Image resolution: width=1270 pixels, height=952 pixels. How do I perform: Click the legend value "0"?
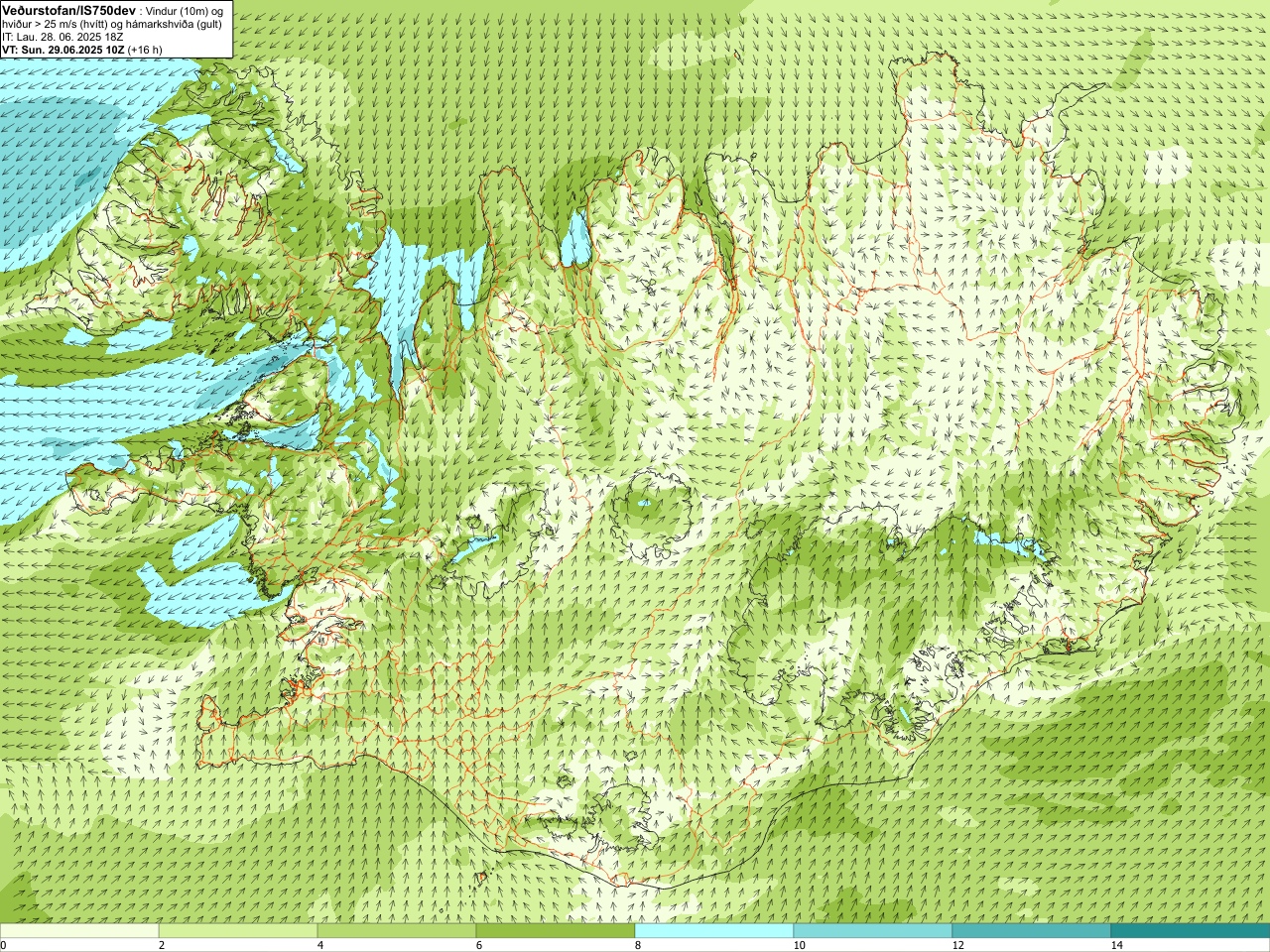(4, 945)
